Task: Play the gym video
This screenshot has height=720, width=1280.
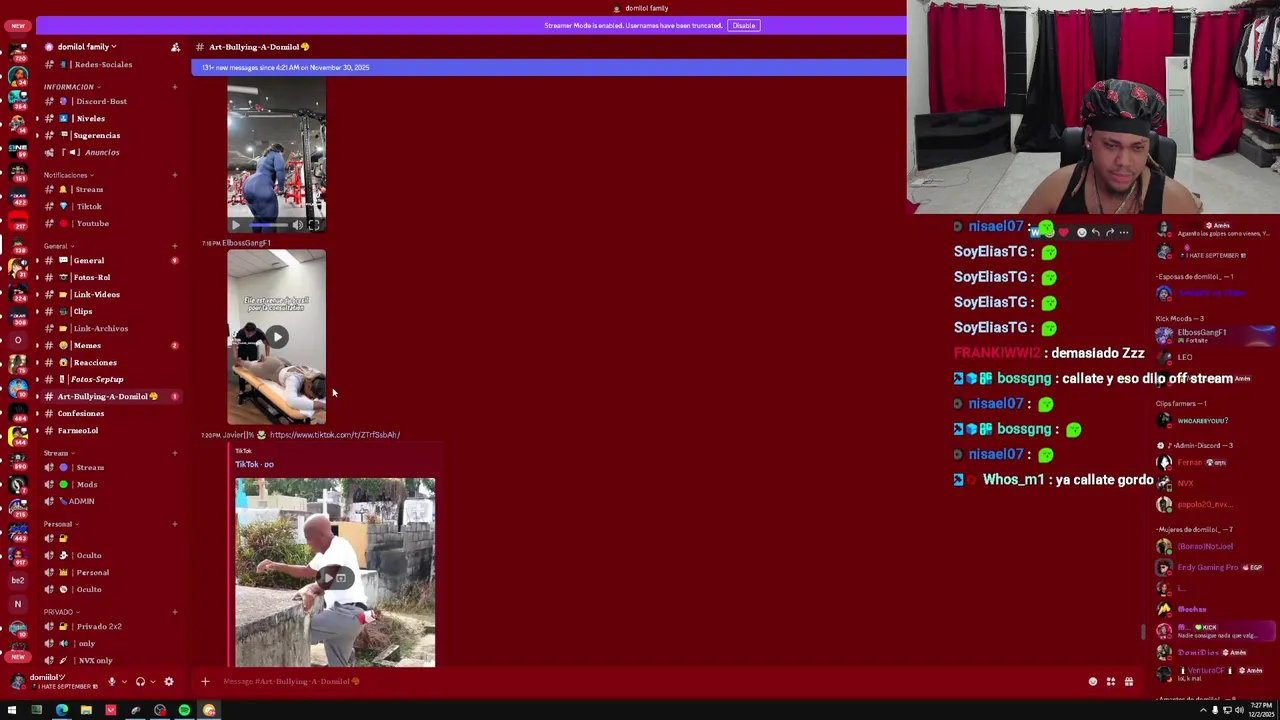Action: pos(236,225)
